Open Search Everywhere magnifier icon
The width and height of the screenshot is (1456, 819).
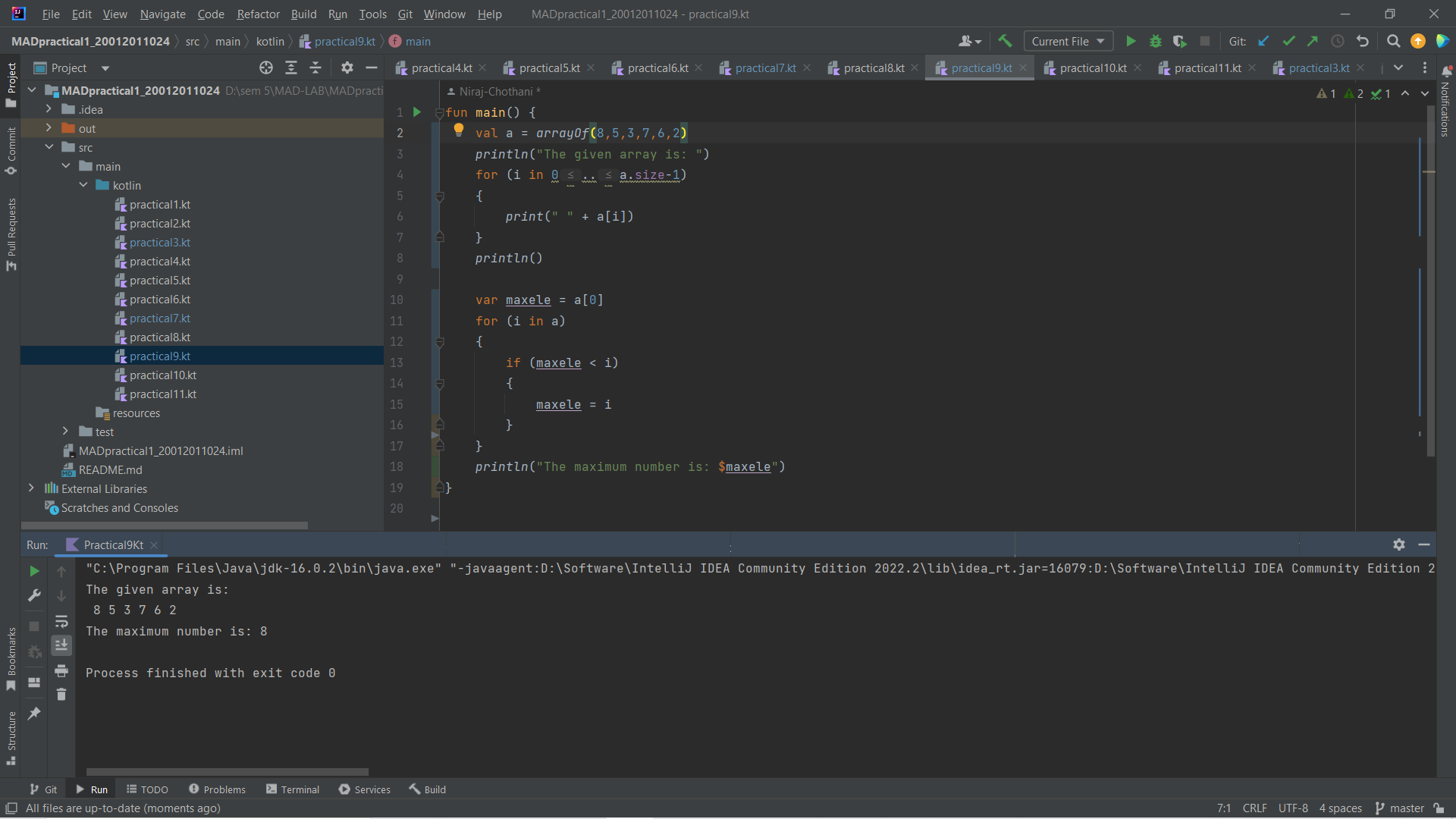point(1393,42)
